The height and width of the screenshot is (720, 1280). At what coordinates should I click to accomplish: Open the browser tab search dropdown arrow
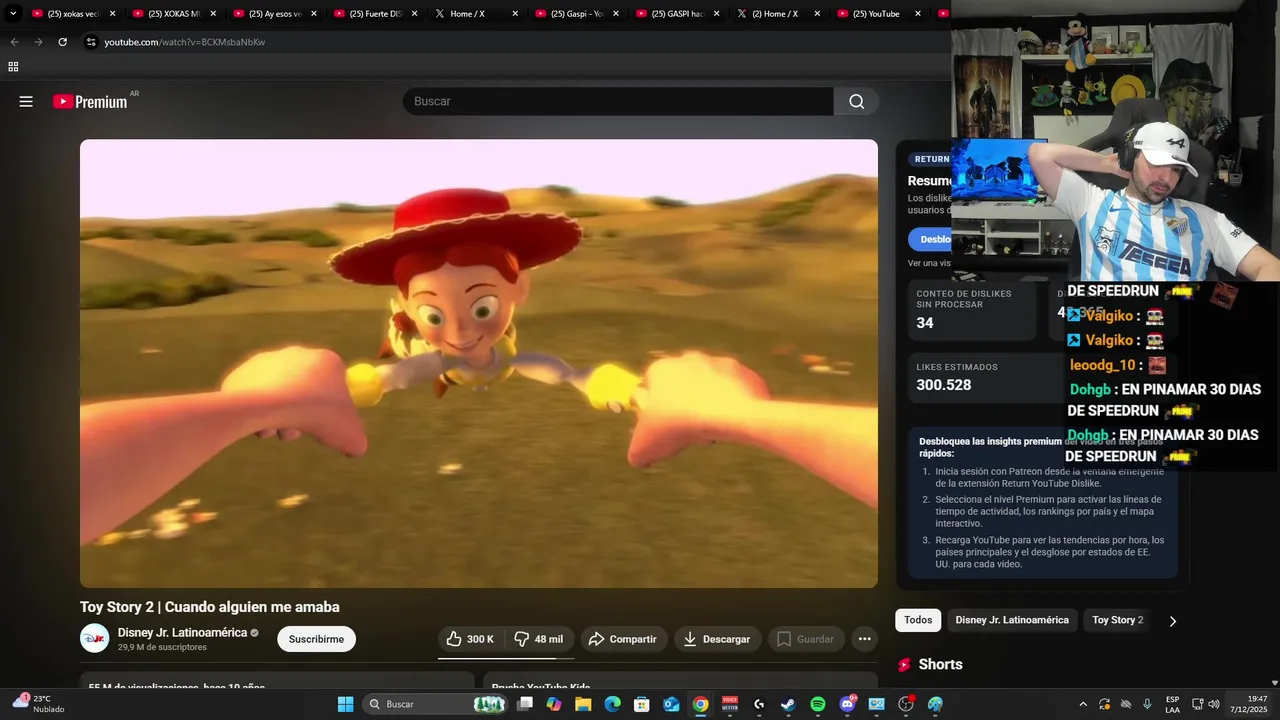[x=13, y=14]
